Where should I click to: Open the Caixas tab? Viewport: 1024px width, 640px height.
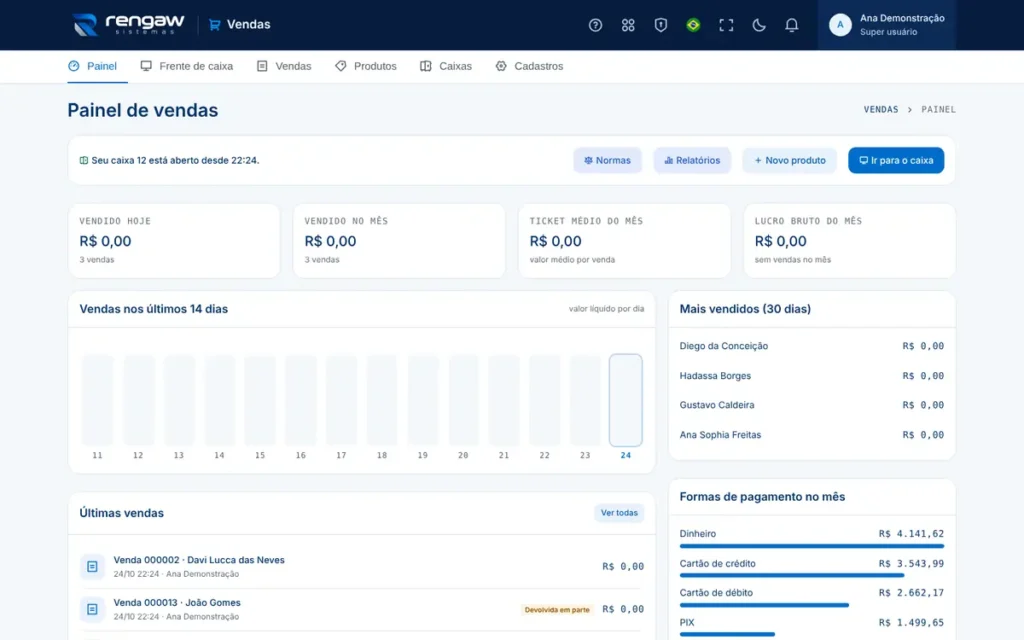point(446,66)
